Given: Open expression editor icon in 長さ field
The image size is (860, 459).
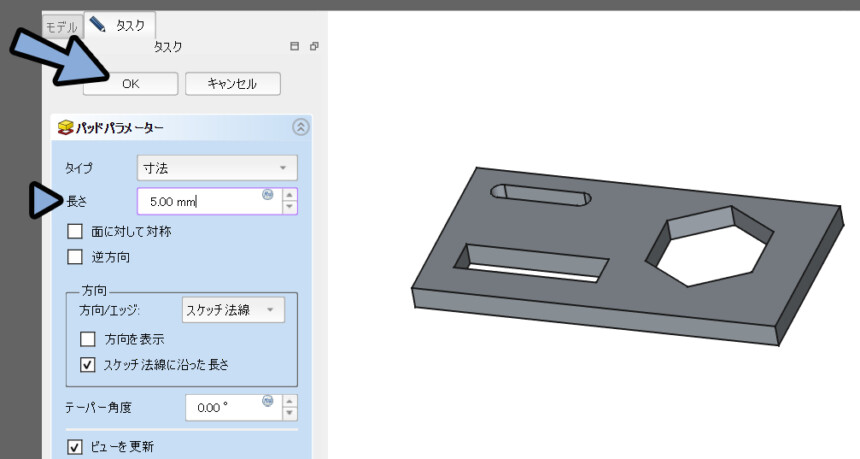Looking at the screenshot, I should (x=268, y=194).
